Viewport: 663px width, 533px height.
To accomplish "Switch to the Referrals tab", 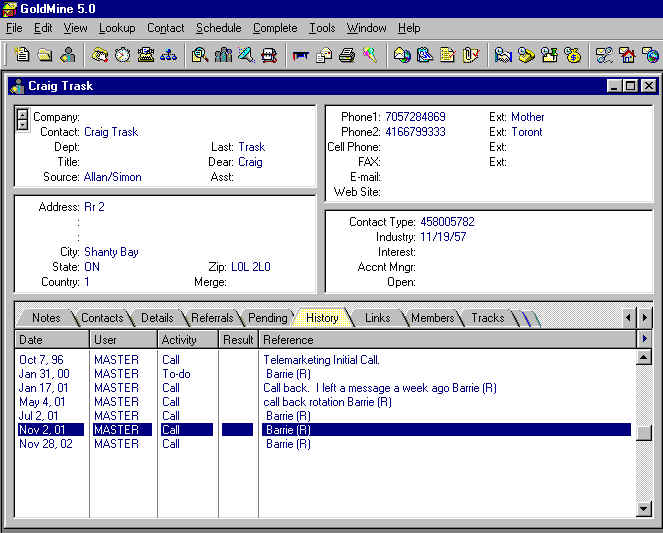I will point(212,318).
